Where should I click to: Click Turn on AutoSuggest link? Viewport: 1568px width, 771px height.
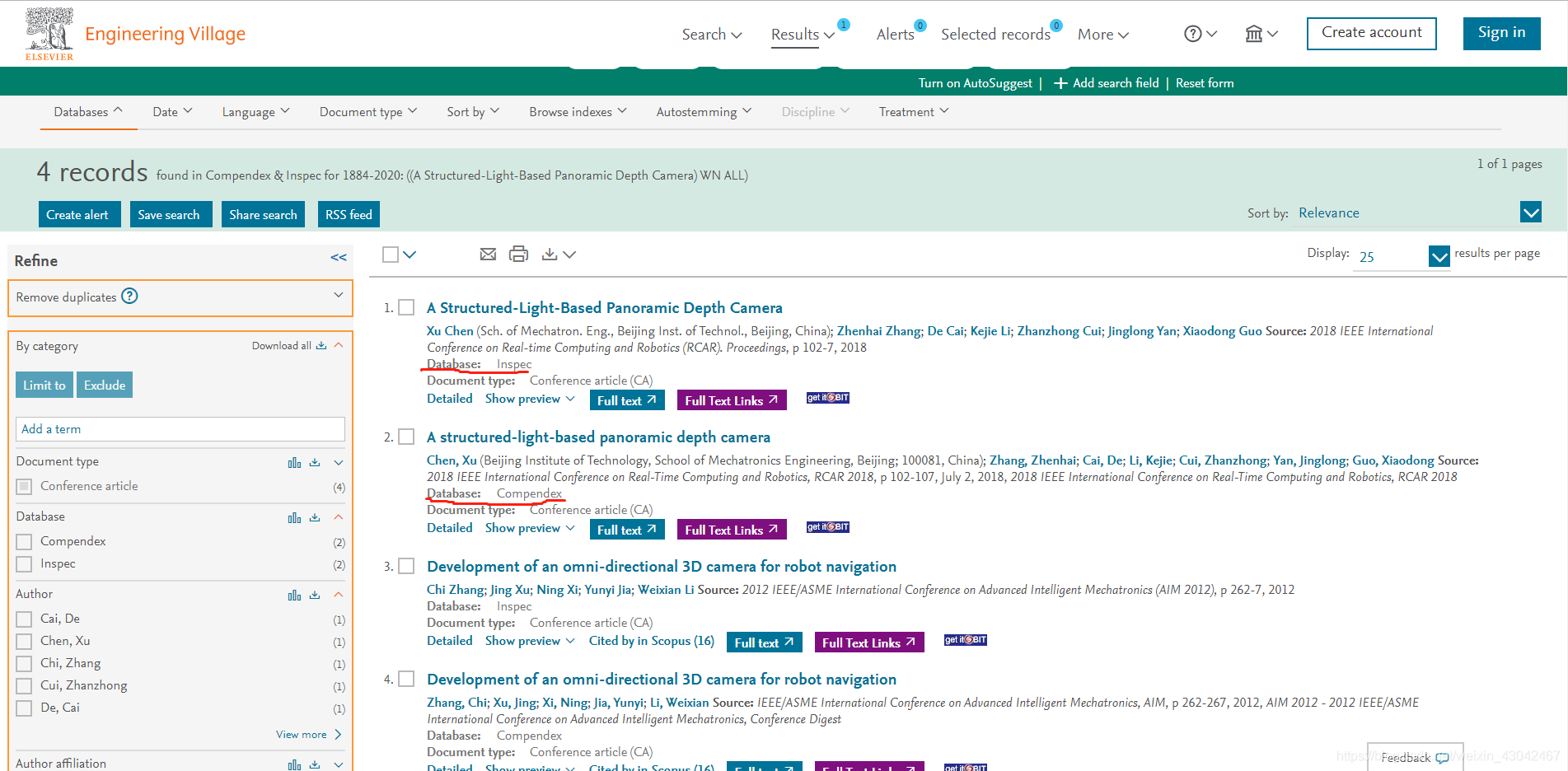pos(975,83)
